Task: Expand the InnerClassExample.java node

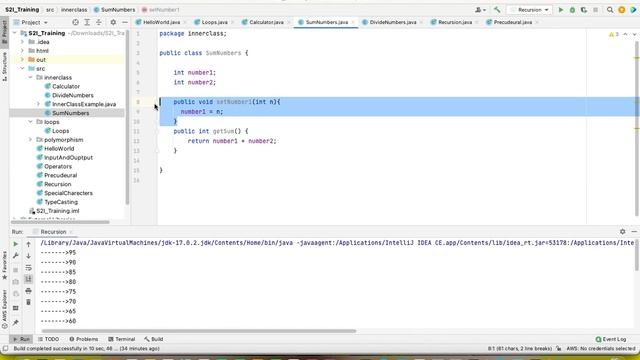Action: (38, 104)
